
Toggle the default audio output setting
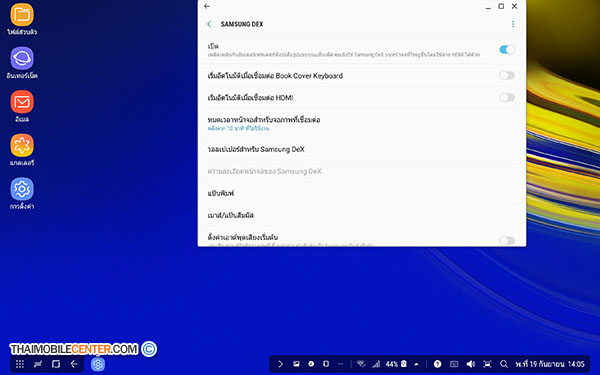507,240
